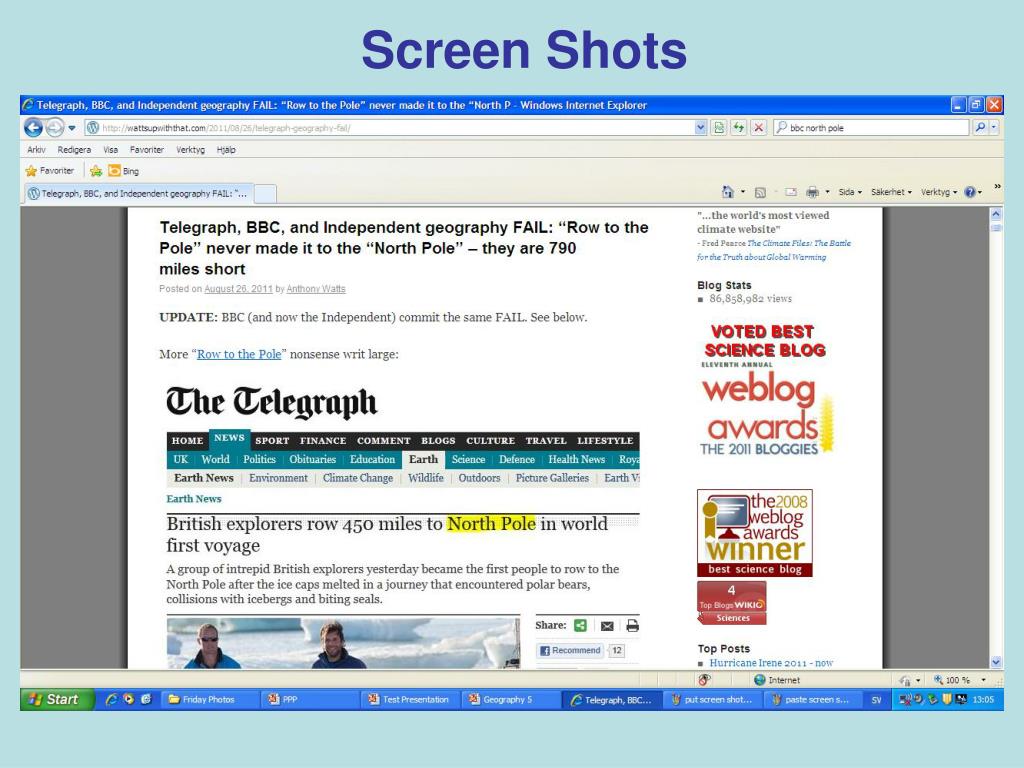Screen dimensions: 1024x768
Task: Open a new blank tab
Action: (x=264, y=193)
